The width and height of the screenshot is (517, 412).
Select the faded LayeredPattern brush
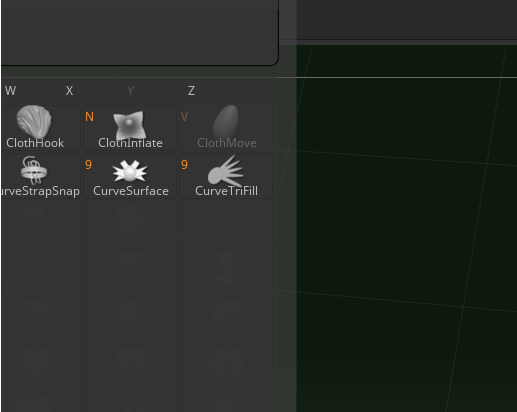click(x=130, y=320)
